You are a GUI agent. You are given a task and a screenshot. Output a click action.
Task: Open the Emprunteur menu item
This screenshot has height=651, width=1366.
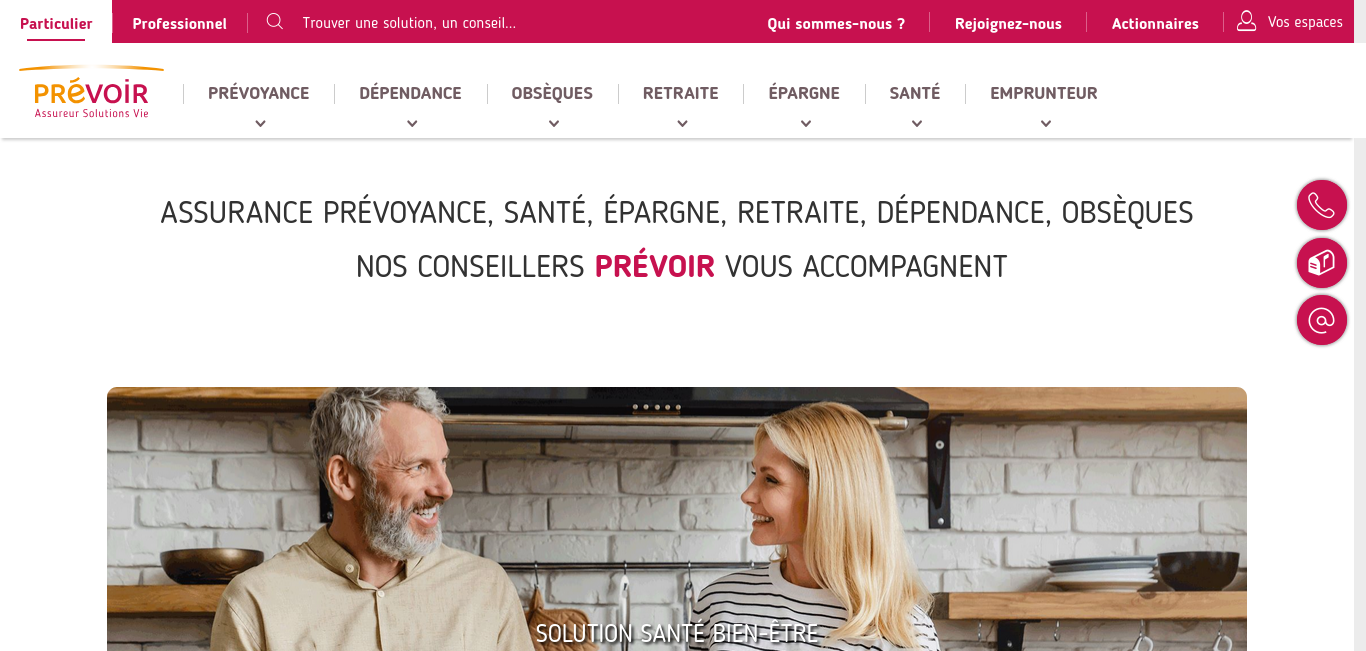point(1044,93)
